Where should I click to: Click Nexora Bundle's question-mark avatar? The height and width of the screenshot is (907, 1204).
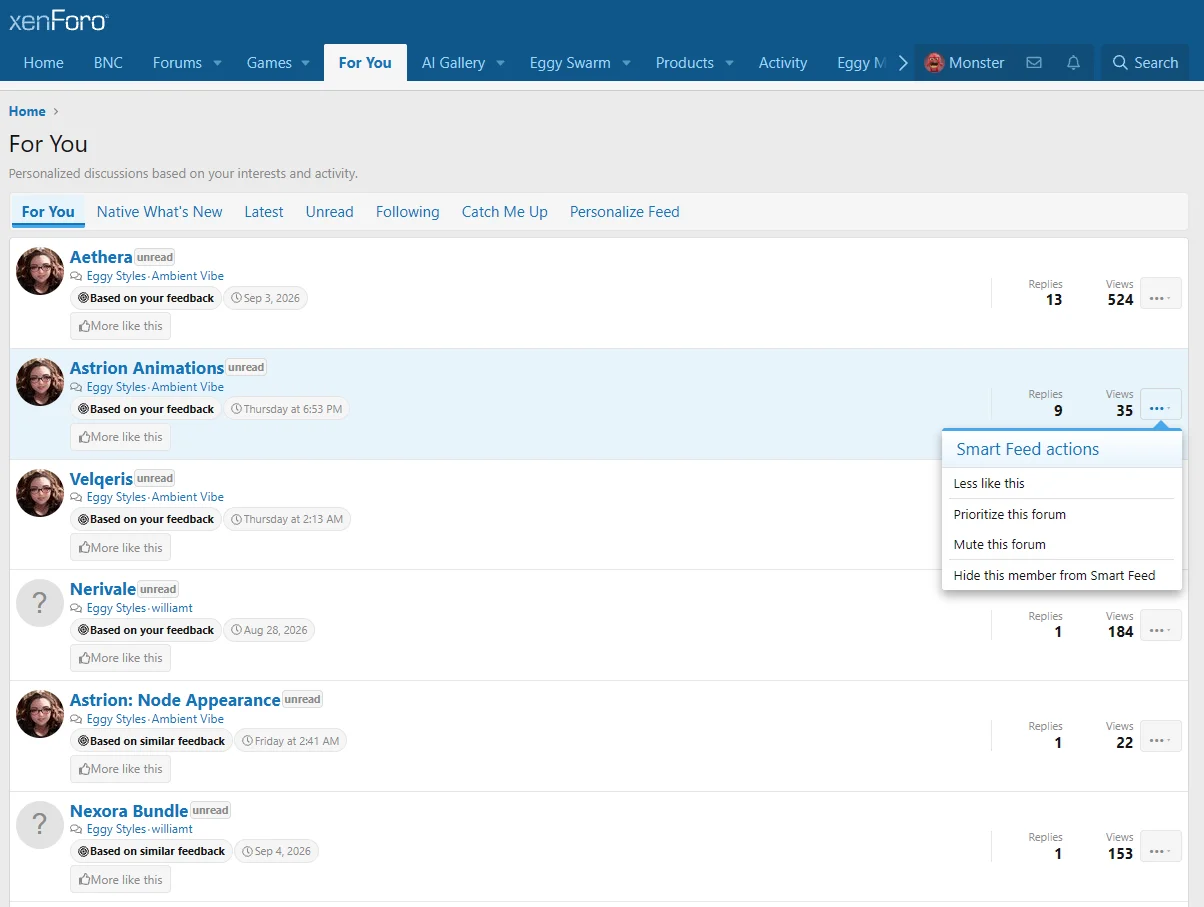[40, 825]
